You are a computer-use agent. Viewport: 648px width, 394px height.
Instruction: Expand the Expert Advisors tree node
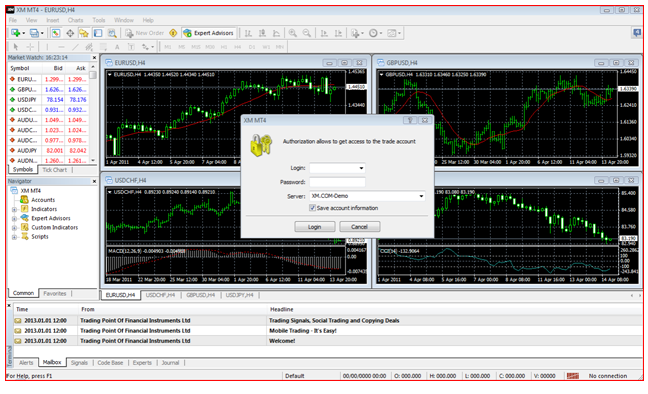pyautogui.click(x=14, y=218)
